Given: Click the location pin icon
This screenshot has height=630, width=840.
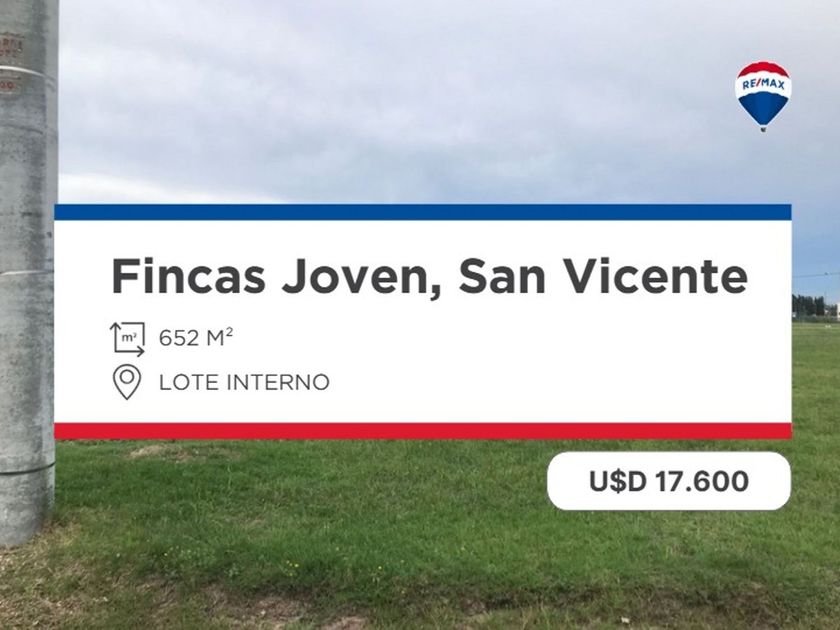Looking at the screenshot, I should coord(127,382).
